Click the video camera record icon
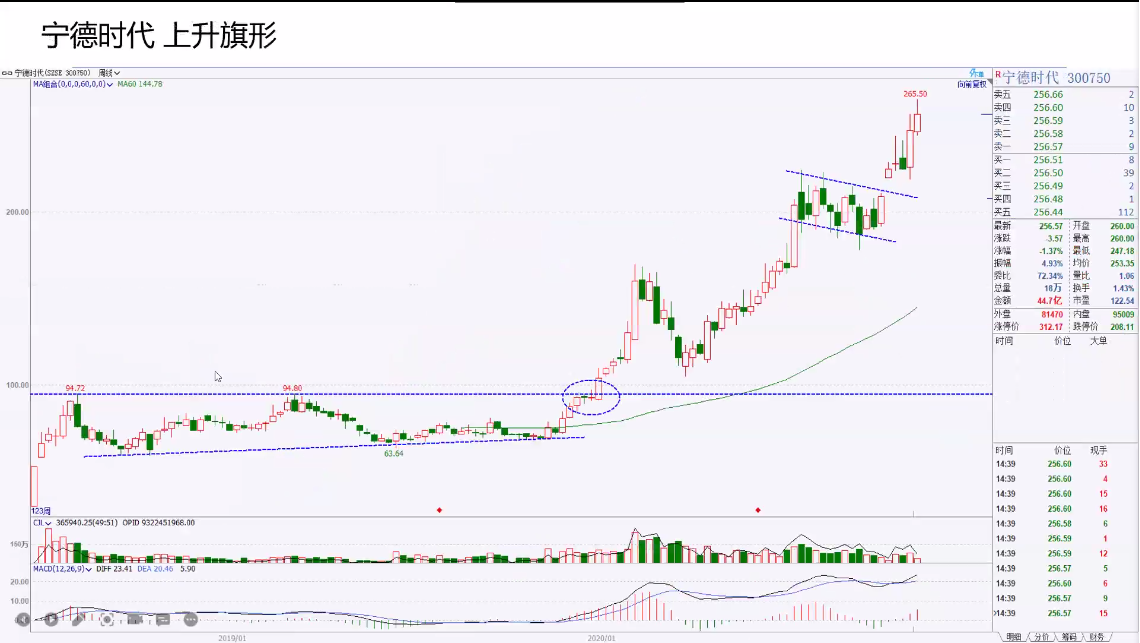This screenshot has height=643, width=1140. click(x=135, y=620)
